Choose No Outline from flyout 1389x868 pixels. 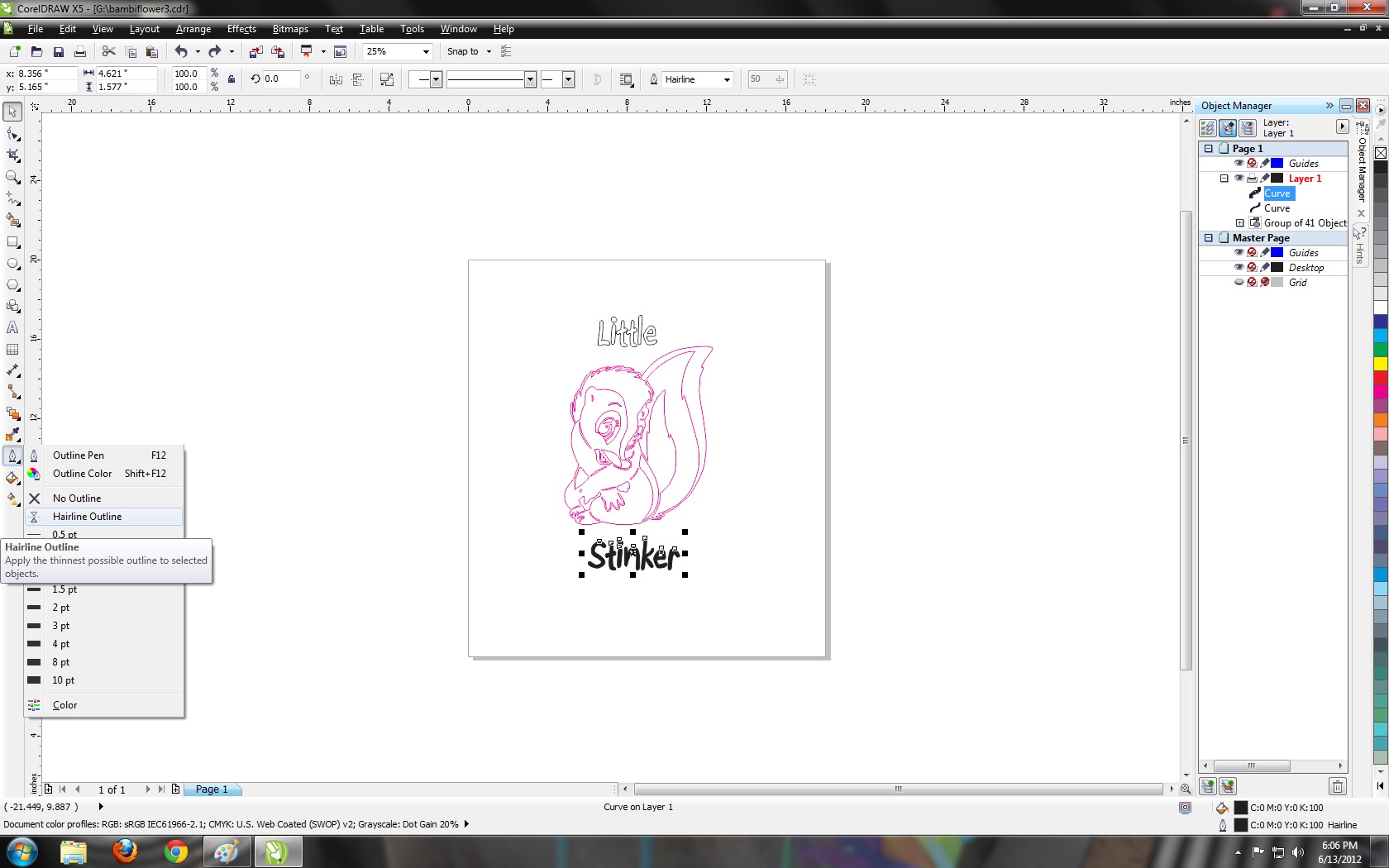point(104,498)
